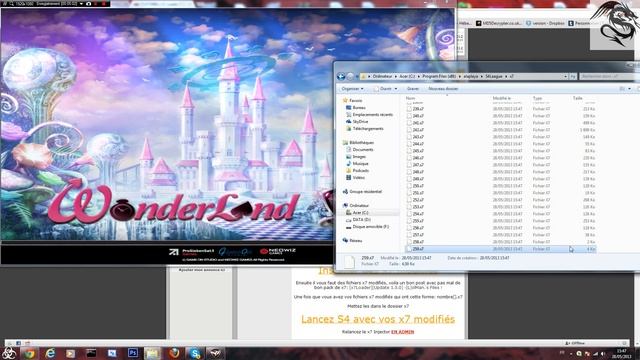Click the Windows Start orb
Screen dimensions: 640x360
click(x=9, y=353)
